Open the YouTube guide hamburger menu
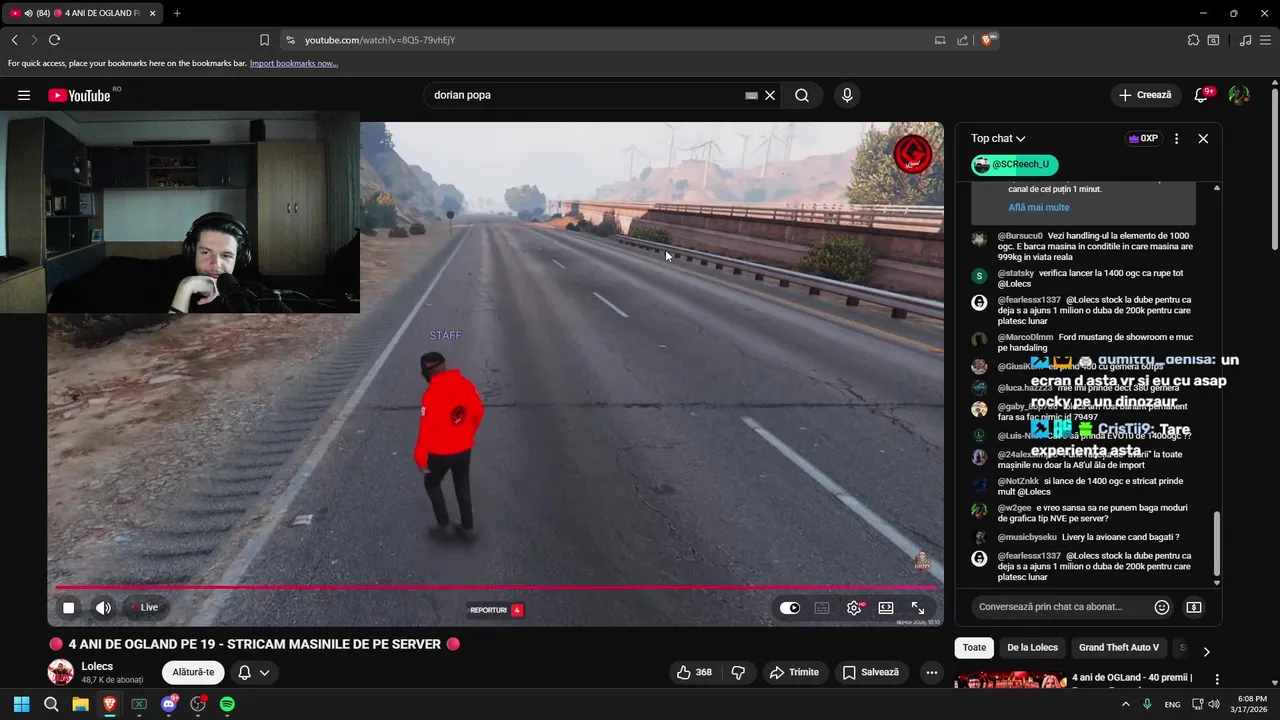This screenshot has width=1280, height=720. (x=24, y=95)
